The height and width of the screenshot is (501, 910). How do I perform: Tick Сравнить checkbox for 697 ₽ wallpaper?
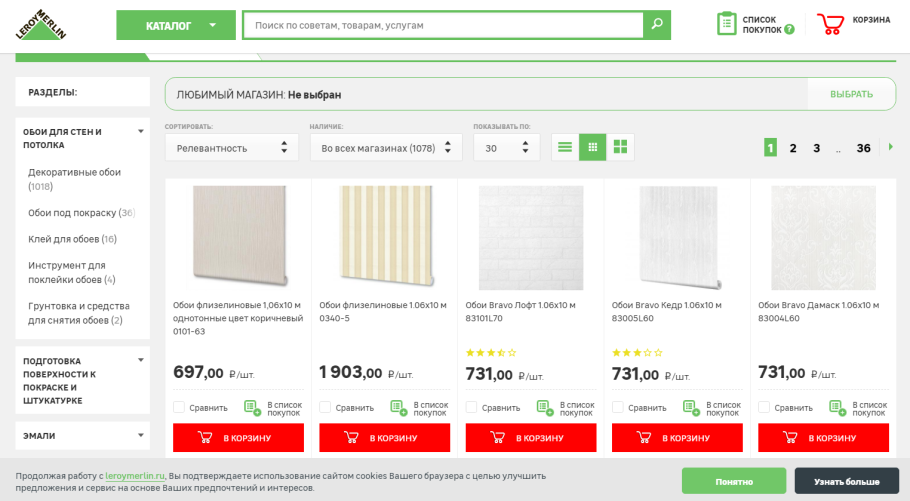pyautogui.click(x=179, y=407)
